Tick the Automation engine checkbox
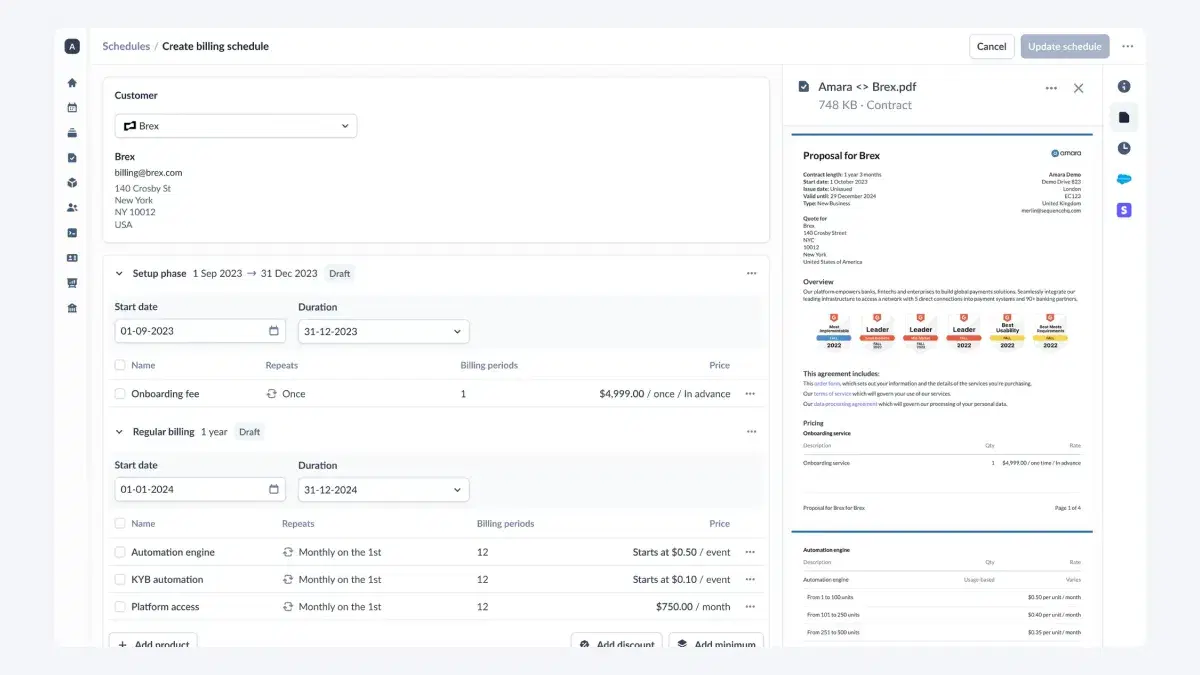1200x675 pixels. [120, 552]
